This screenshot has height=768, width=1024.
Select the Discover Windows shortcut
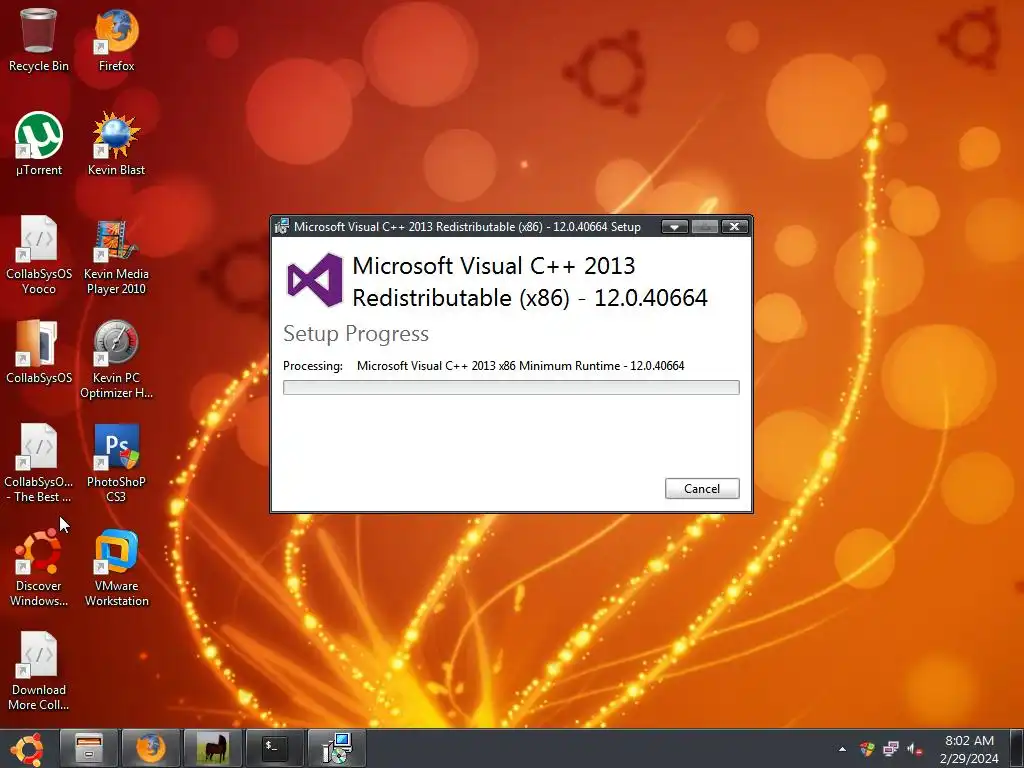[39, 567]
